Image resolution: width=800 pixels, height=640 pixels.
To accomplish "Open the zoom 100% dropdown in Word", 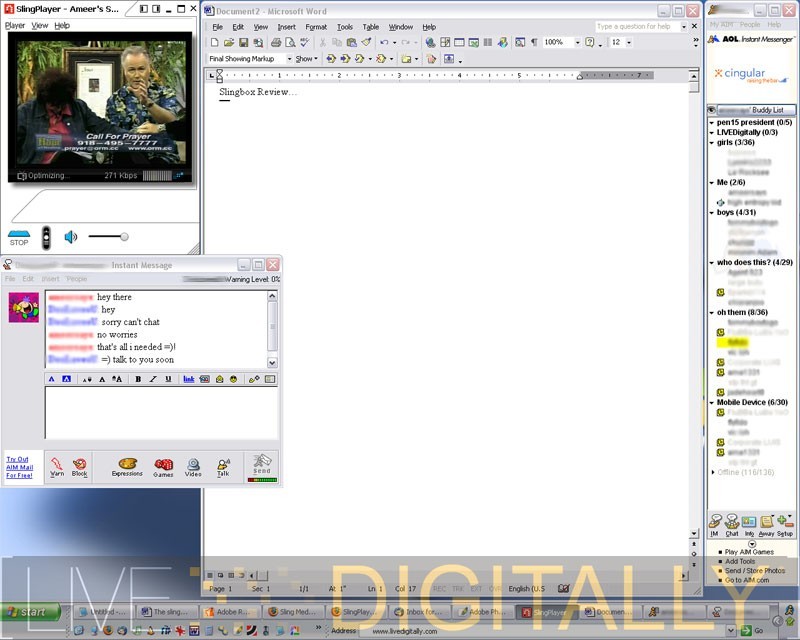I will click(575, 43).
